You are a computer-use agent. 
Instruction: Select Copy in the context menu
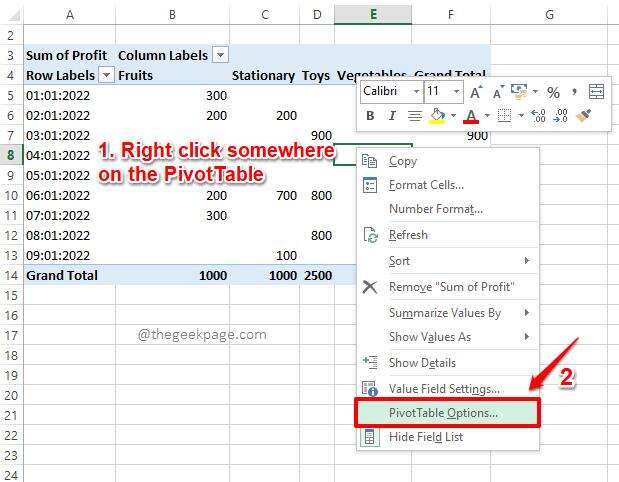tap(403, 161)
